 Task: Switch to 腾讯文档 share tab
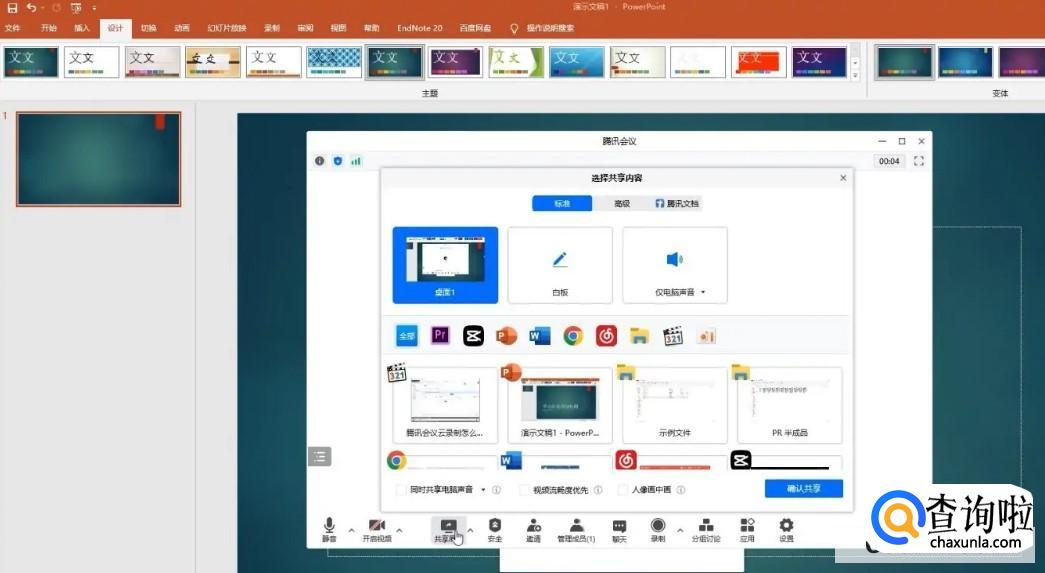coord(677,203)
